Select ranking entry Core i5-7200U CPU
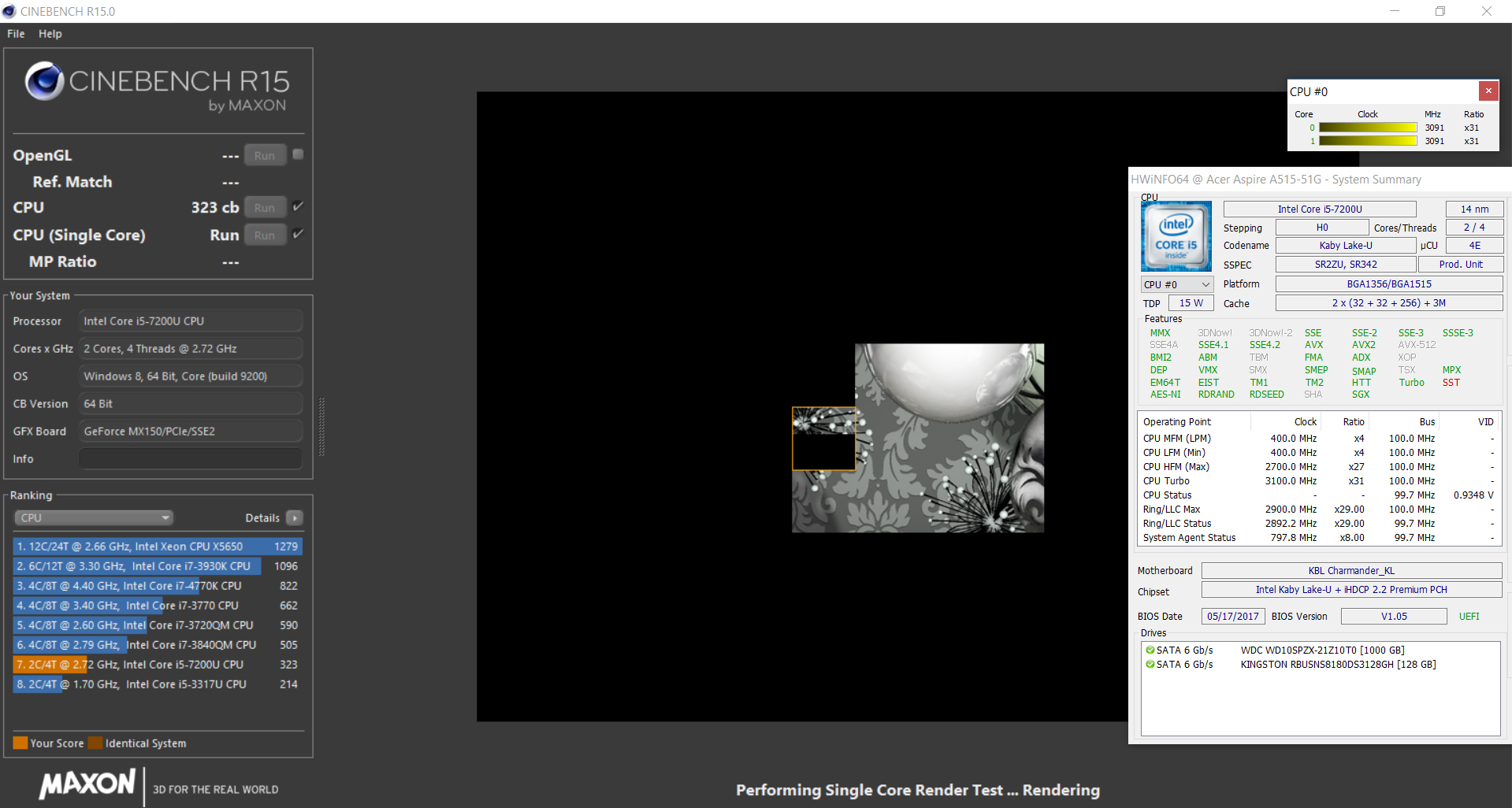This screenshot has height=808, width=1512. 158,664
